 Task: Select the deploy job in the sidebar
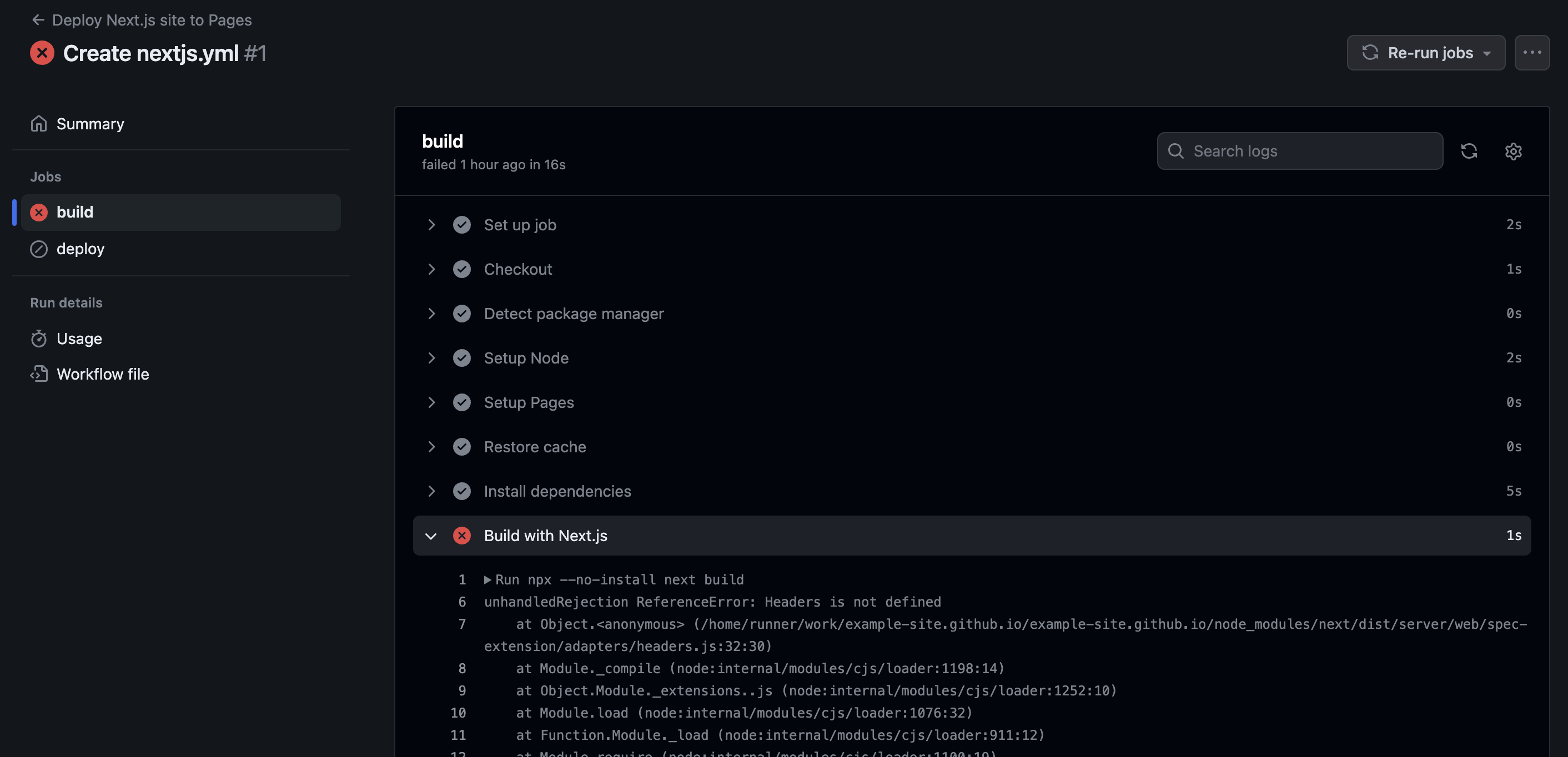[x=81, y=248]
